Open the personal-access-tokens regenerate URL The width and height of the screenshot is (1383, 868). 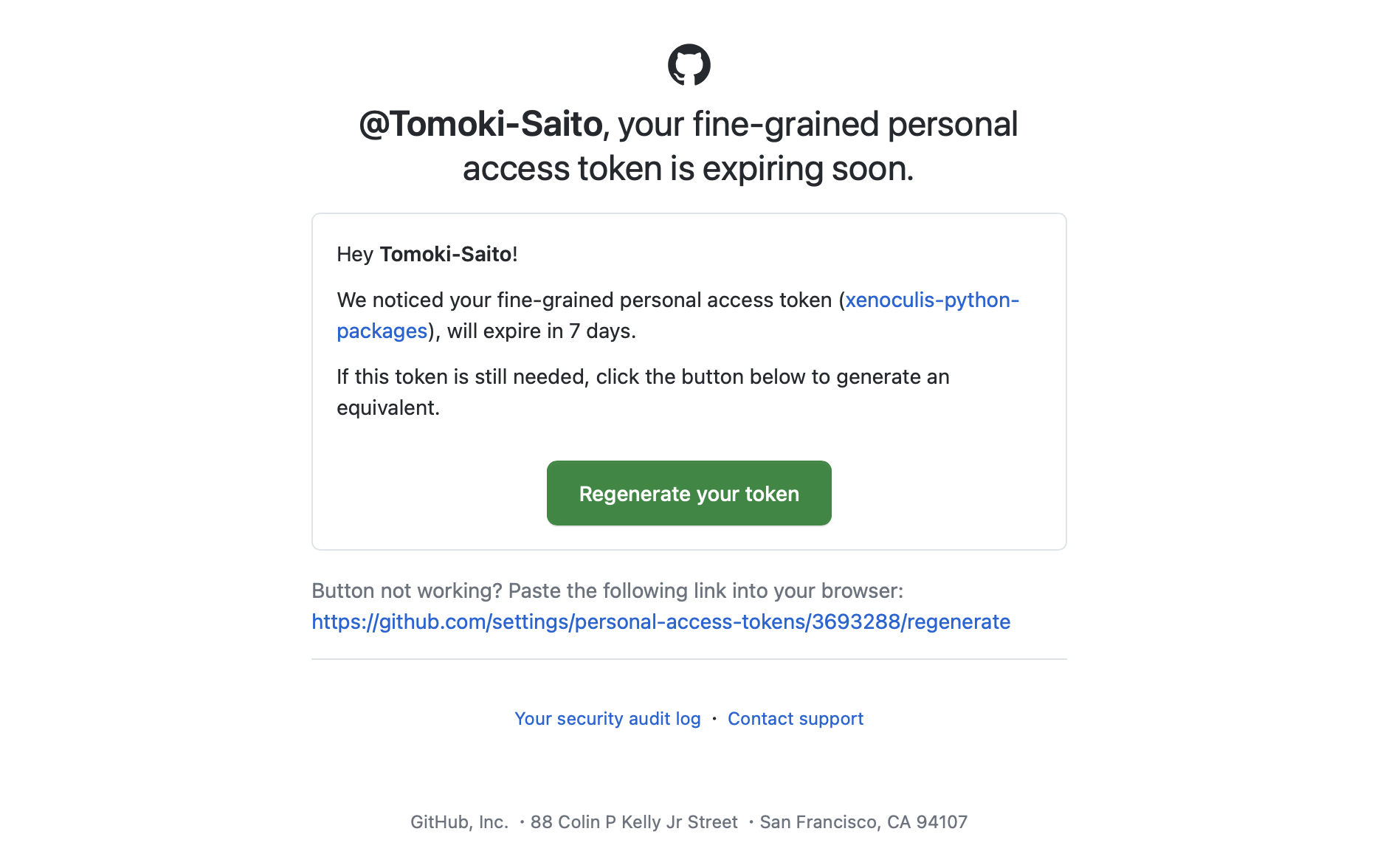[x=661, y=622]
